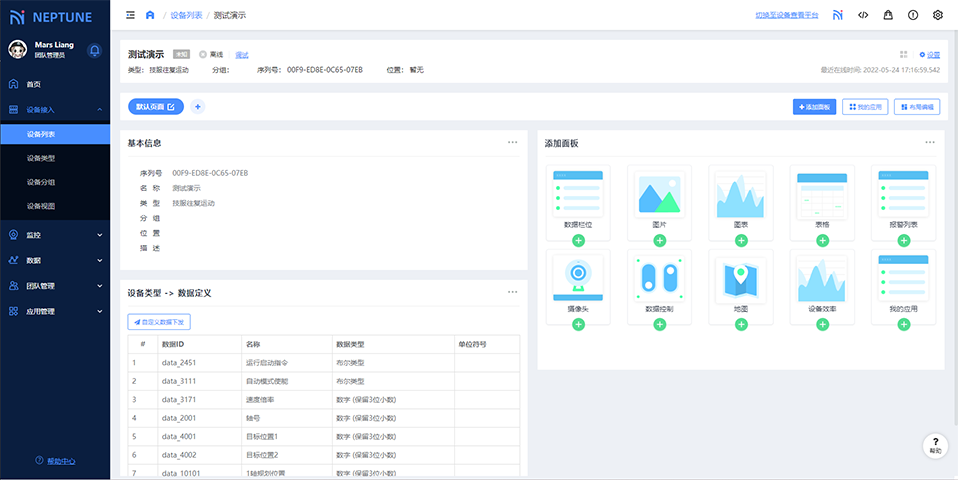
Task: Collapse the sidebar with the hamburger icon
Action: tap(131, 15)
